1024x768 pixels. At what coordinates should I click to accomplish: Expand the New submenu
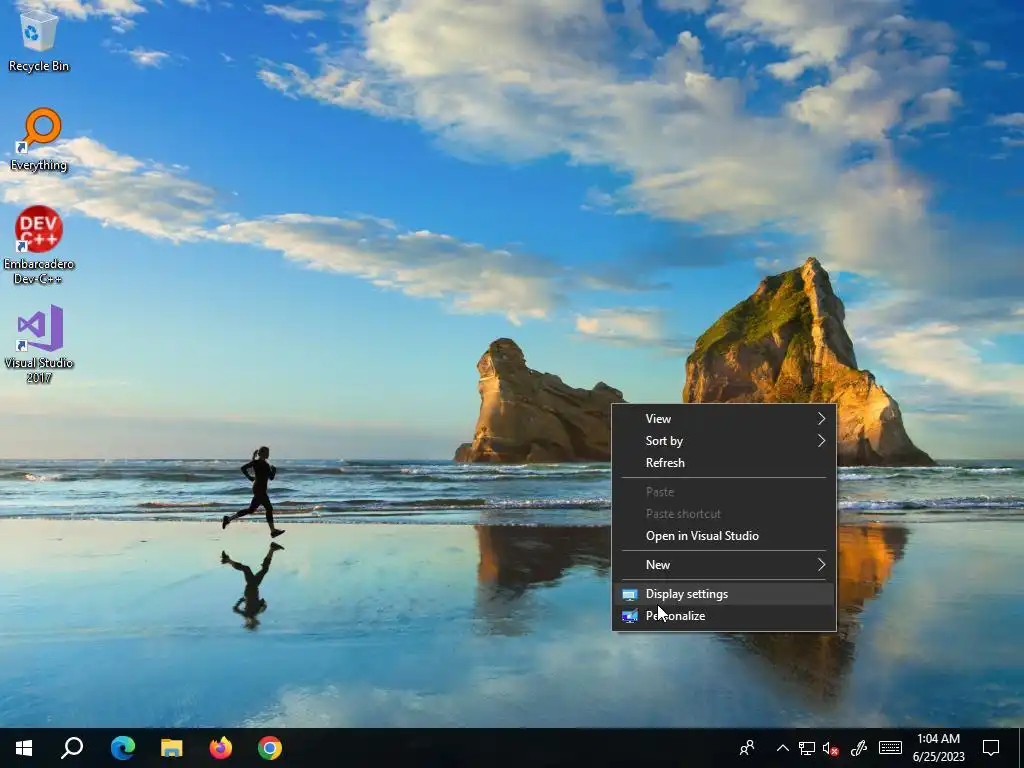[x=724, y=565]
